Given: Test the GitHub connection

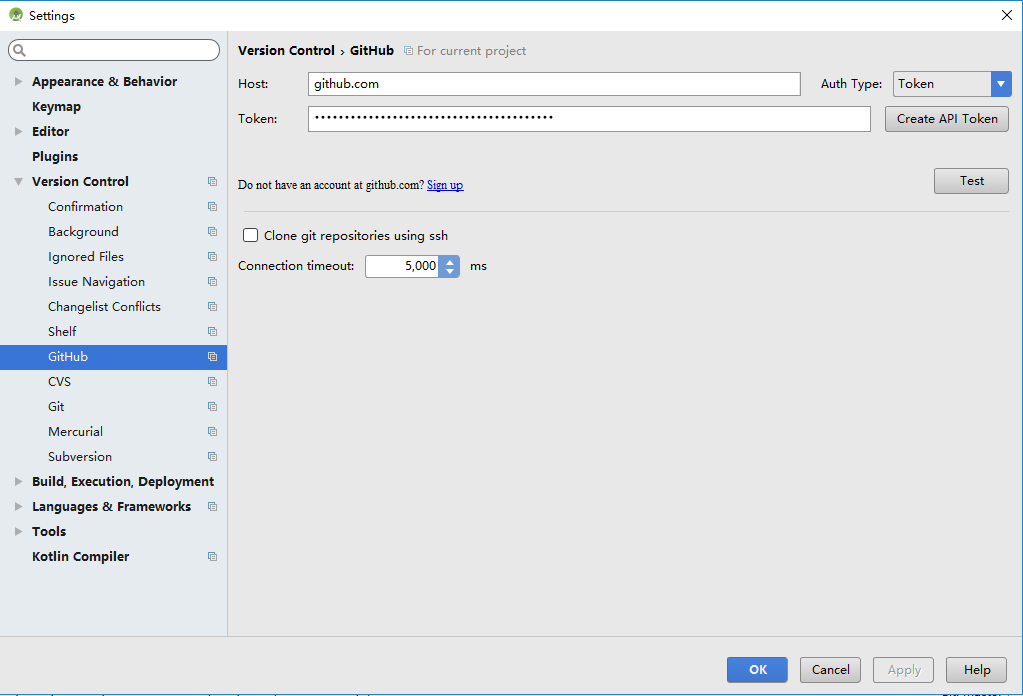Looking at the screenshot, I should [971, 181].
